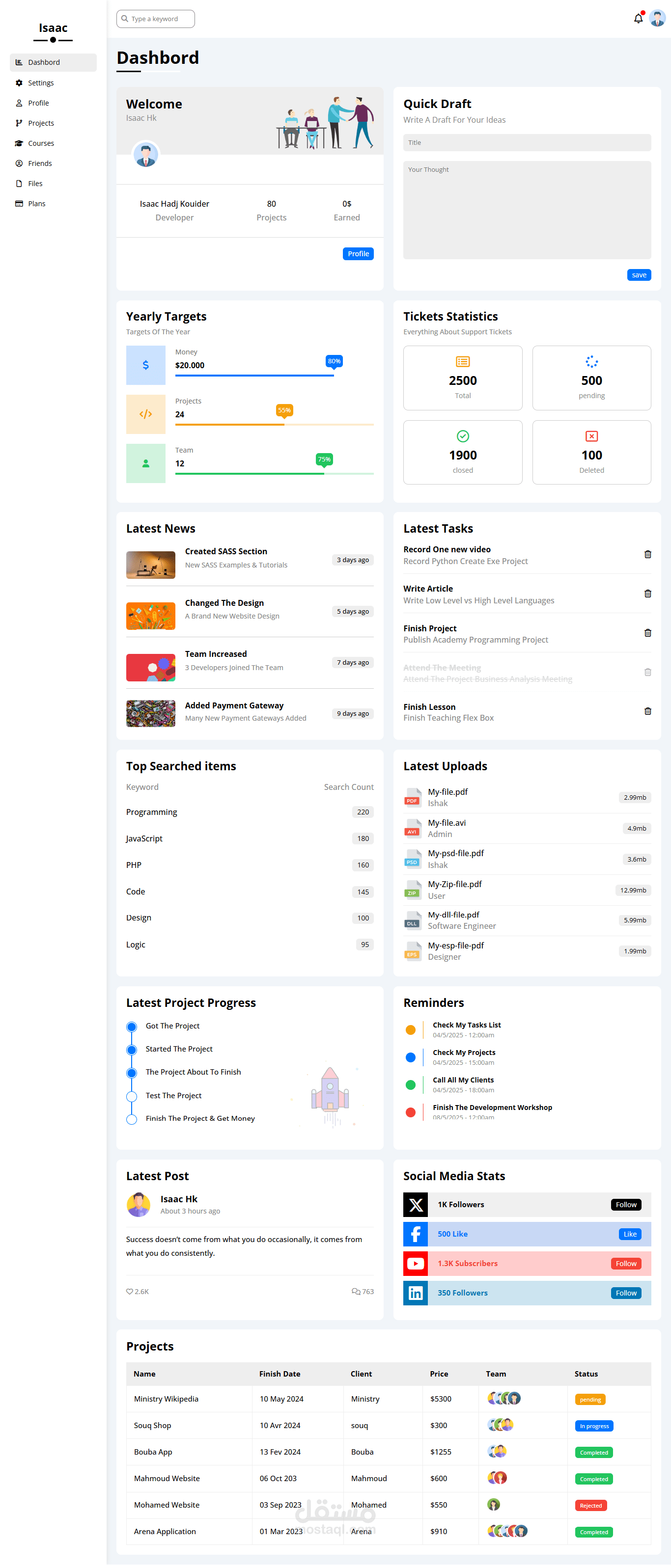This screenshot has width=671, height=1568.
Task: Click the Total tickets list icon
Action: click(462, 362)
